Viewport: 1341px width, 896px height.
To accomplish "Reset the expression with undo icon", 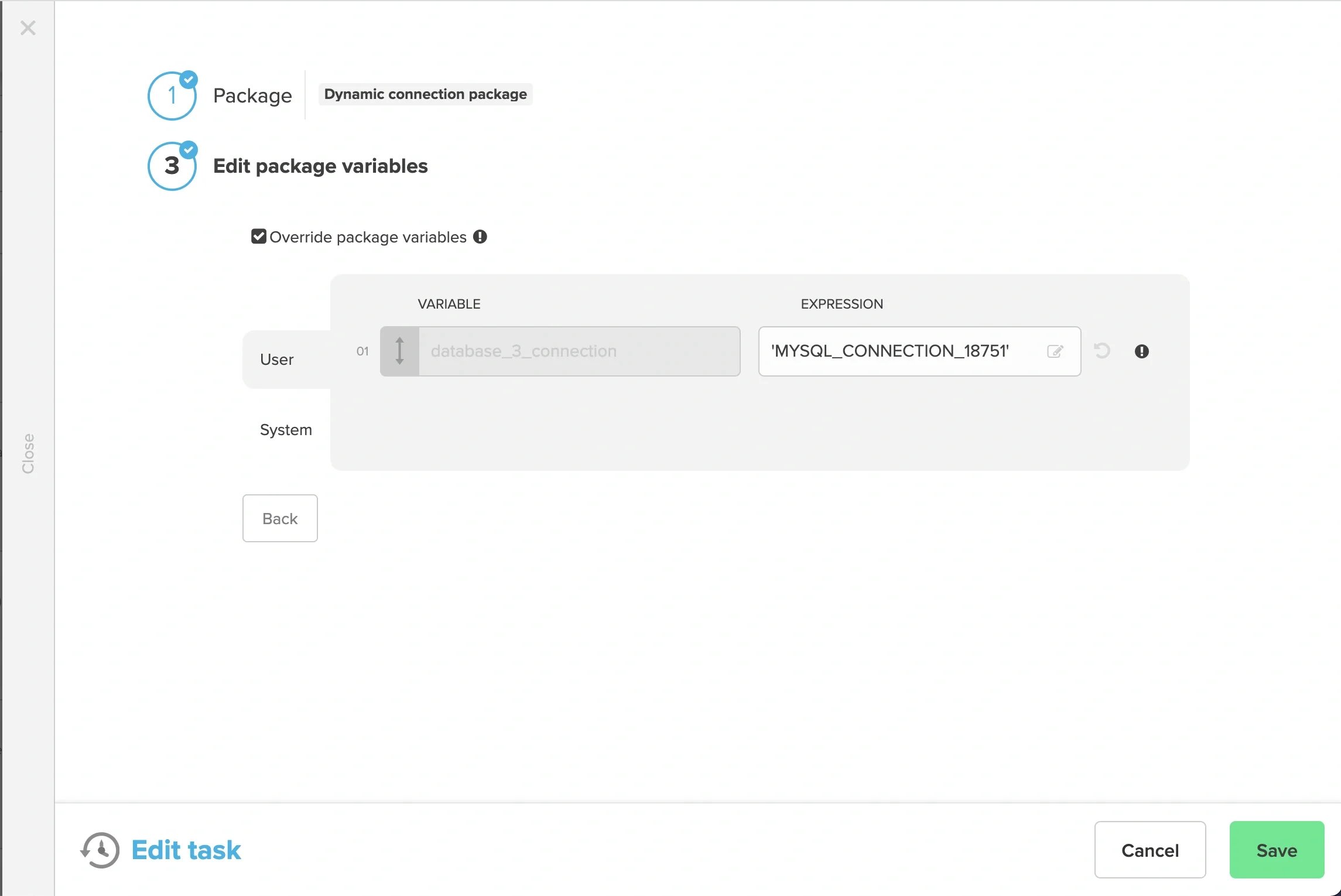I will [x=1102, y=351].
